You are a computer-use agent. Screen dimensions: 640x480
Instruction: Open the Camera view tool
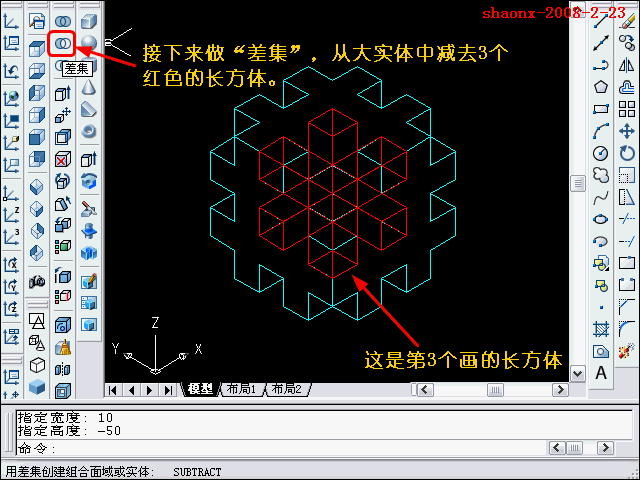[x=37, y=282]
